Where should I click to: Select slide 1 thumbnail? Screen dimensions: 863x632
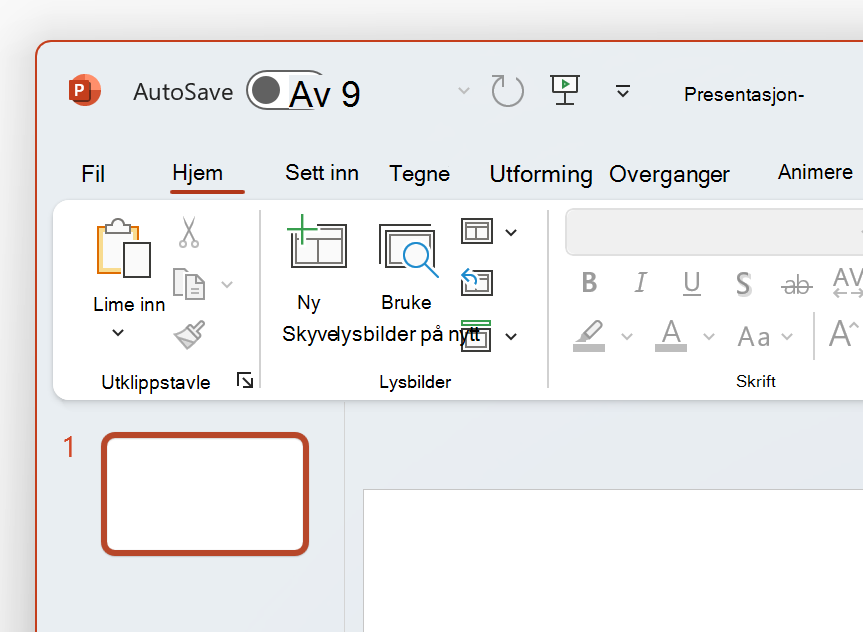(x=205, y=494)
